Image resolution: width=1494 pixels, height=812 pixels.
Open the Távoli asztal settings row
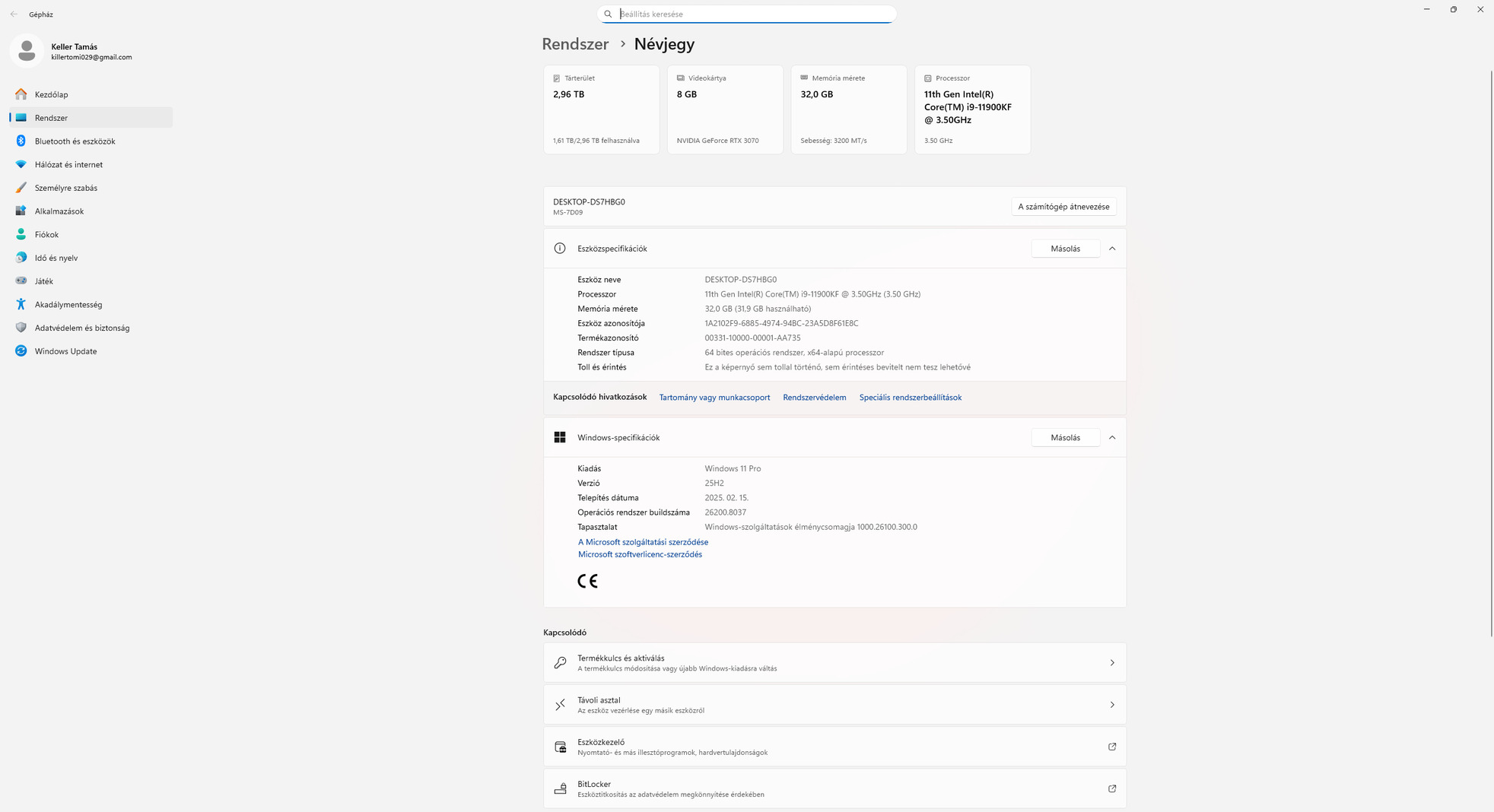tap(834, 705)
